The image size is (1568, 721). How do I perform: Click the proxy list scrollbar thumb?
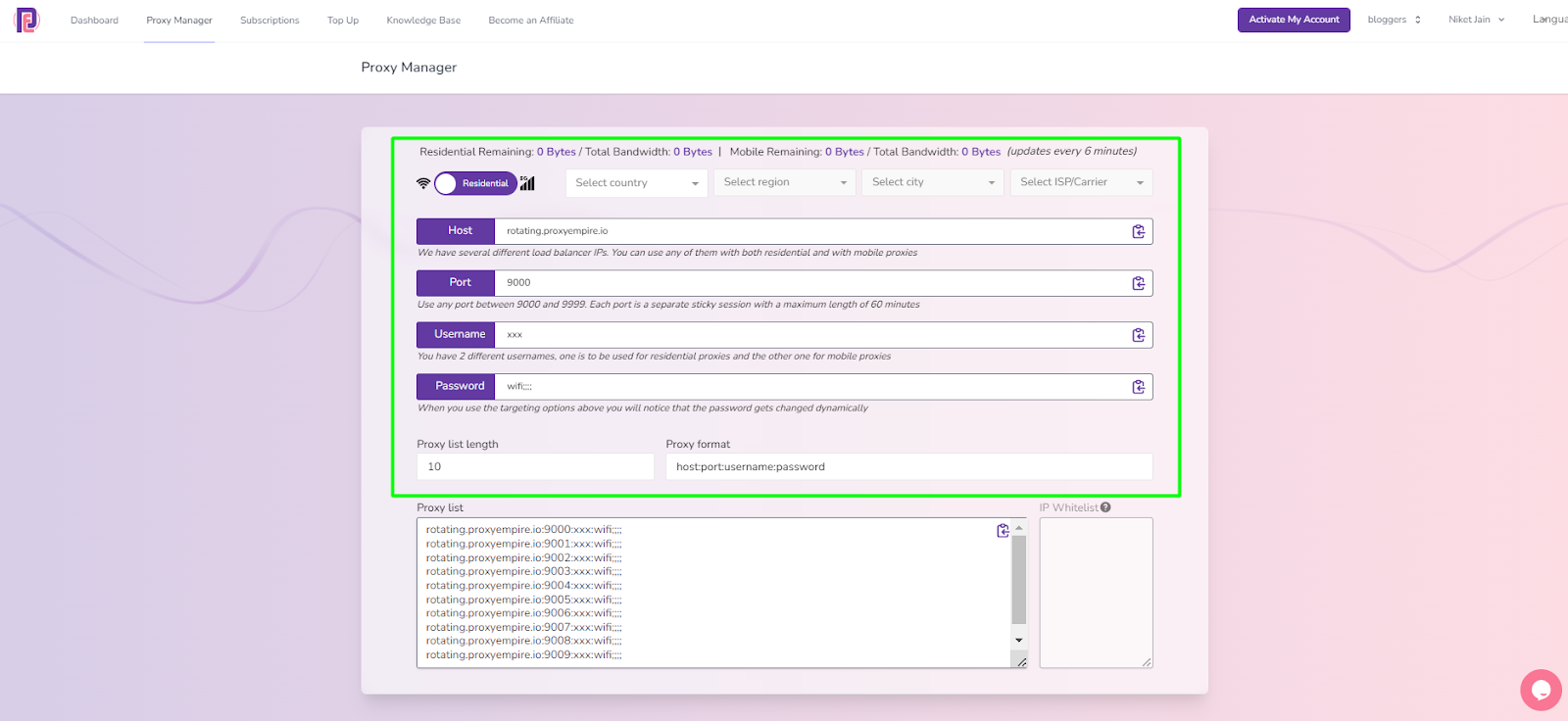click(1019, 580)
